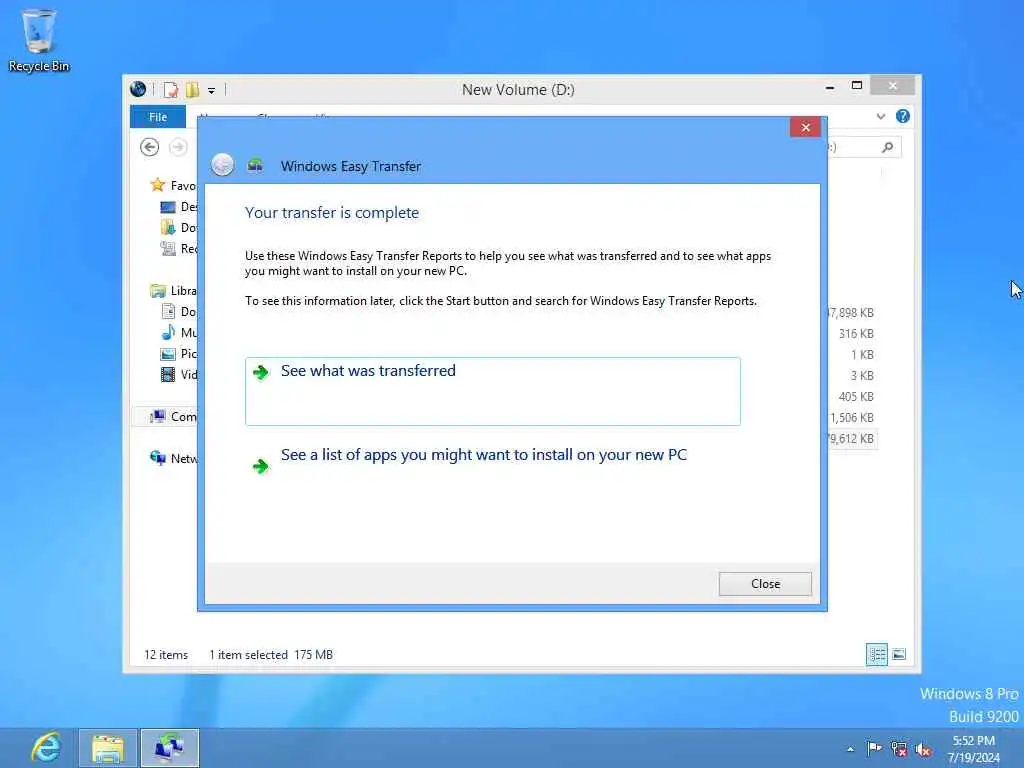
Task: Open the clock showing 5:52 PM
Action: 973,749
